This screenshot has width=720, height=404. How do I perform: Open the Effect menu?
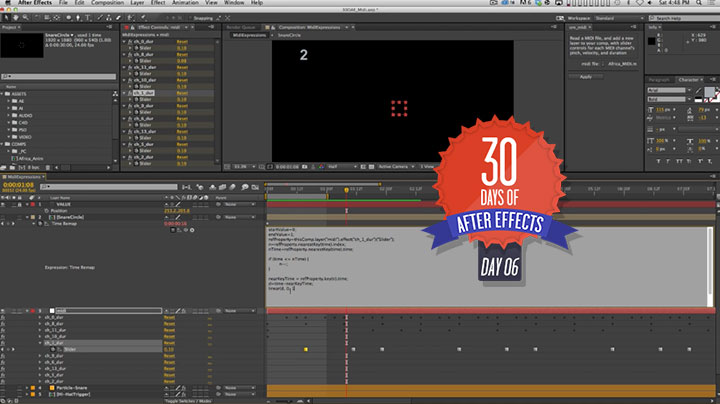tap(158, 3)
